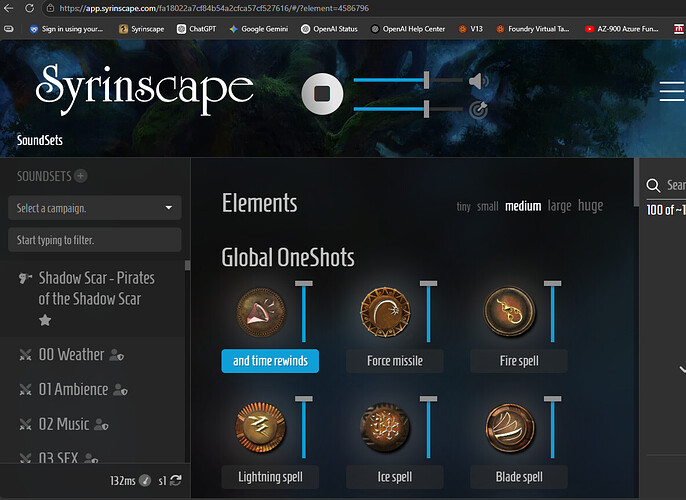The height and width of the screenshot is (500, 686).
Task: Click the 01 Ambience user-shield icon
Action: click(x=120, y=389)
